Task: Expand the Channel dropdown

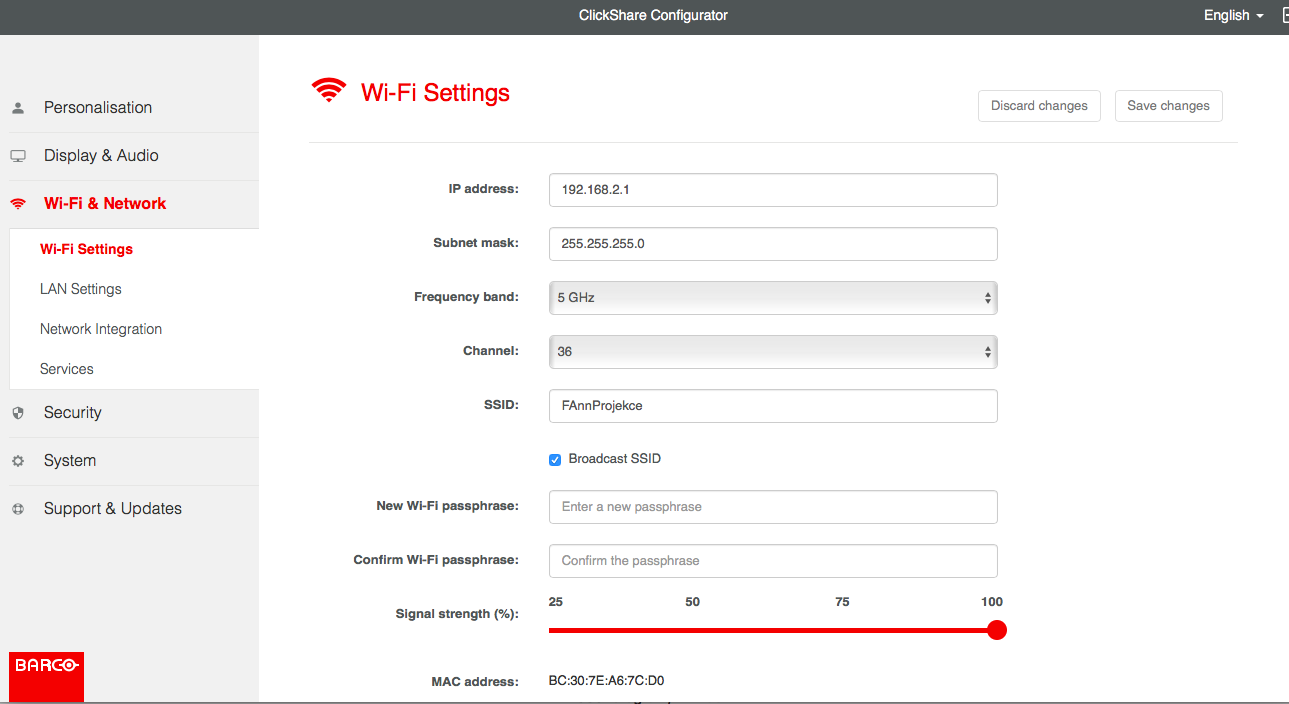Action: pos(773,352)
